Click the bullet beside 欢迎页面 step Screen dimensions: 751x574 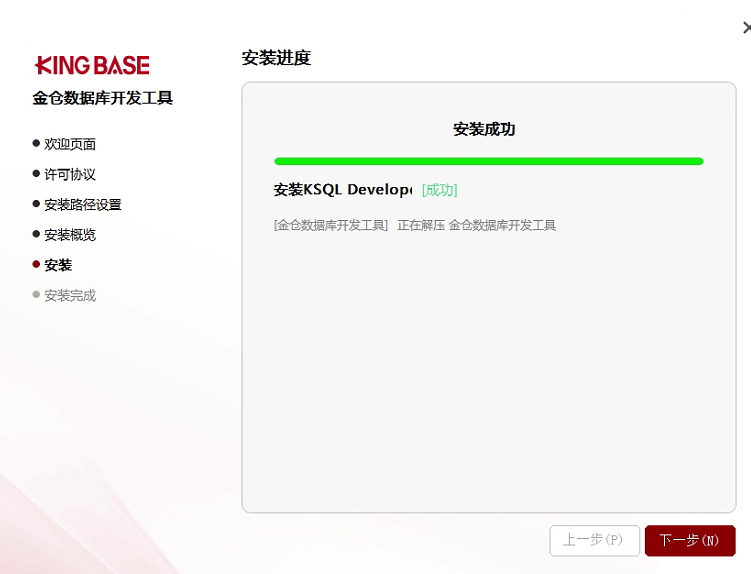[x=37, y=144]
